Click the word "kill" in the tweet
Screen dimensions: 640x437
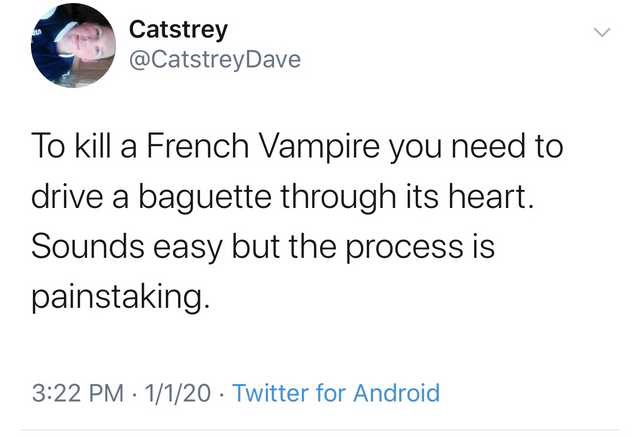click(93, 146)
